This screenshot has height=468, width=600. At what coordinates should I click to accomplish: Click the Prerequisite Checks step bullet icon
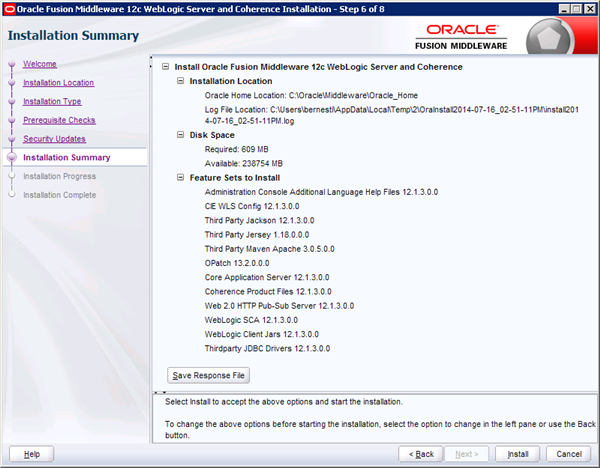[x=12, y=120]
